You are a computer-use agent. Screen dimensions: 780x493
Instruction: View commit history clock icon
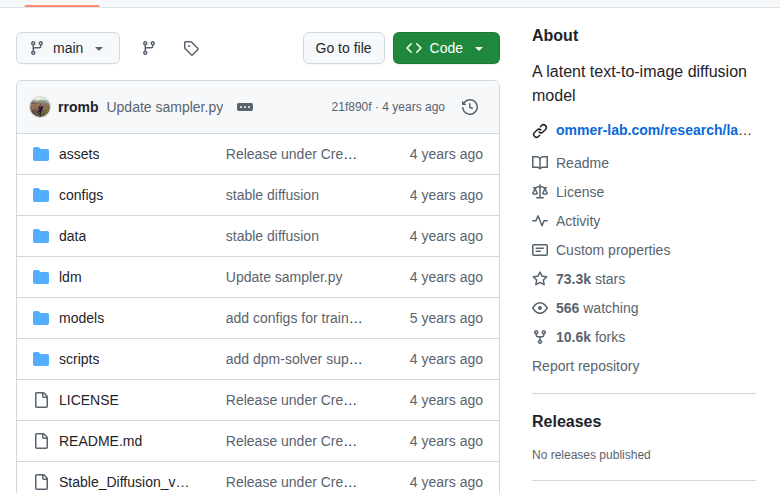(x=470, y=107)
